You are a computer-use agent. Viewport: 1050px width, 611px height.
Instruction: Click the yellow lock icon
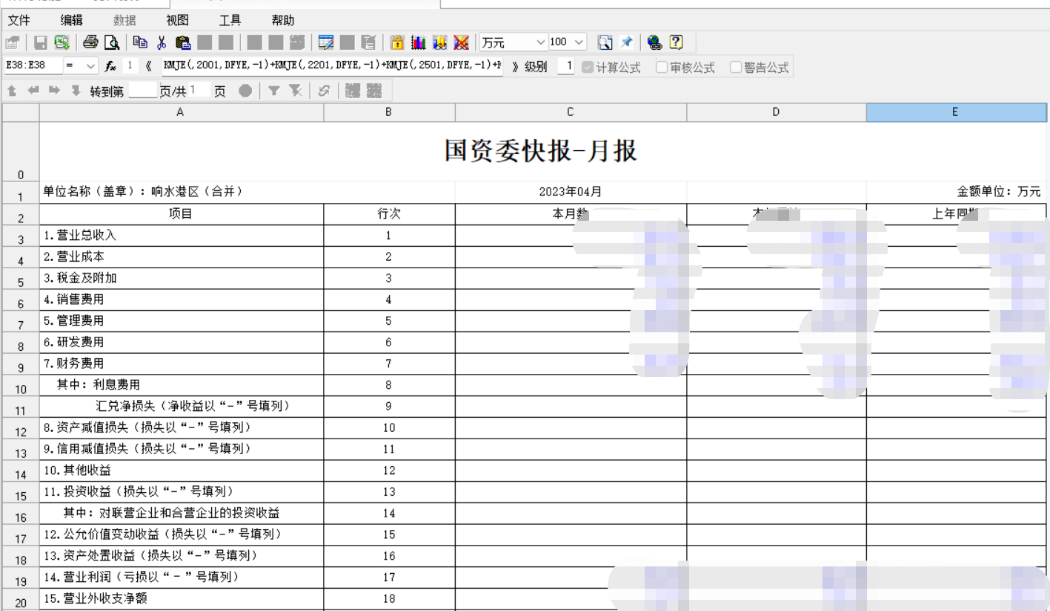coord(397,43)
